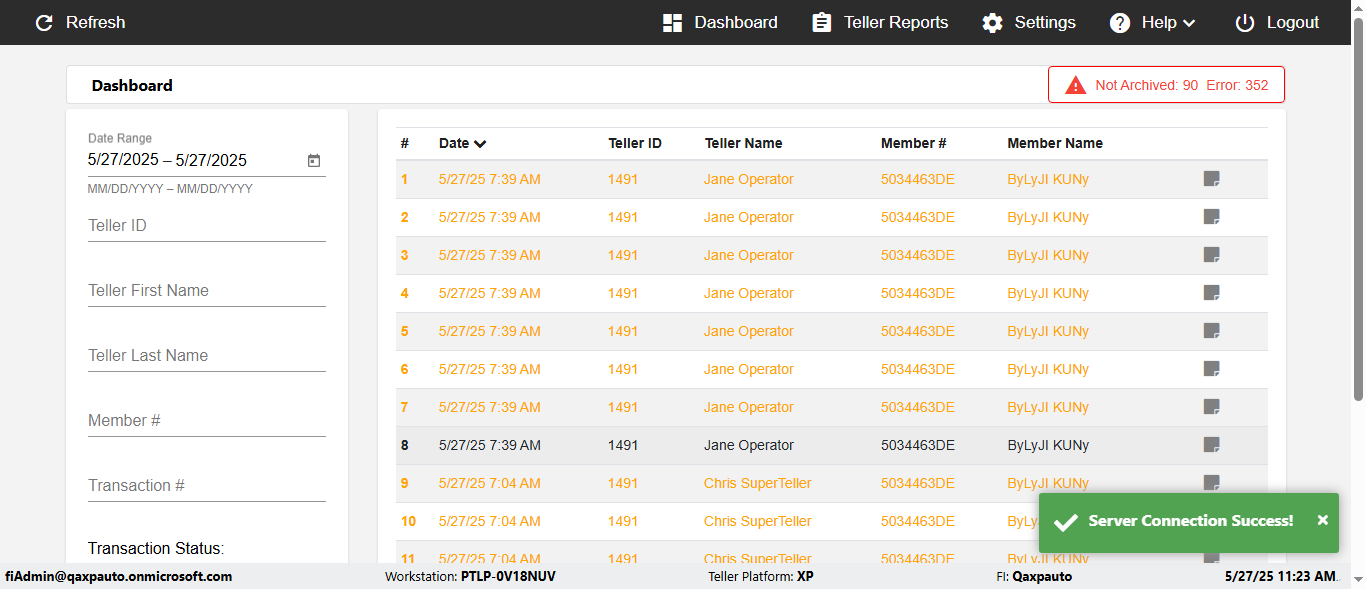Image resolution: width=1366 pixels, height=589 pixels.
Task: Focus the Member # filter field
Action: 206,421
